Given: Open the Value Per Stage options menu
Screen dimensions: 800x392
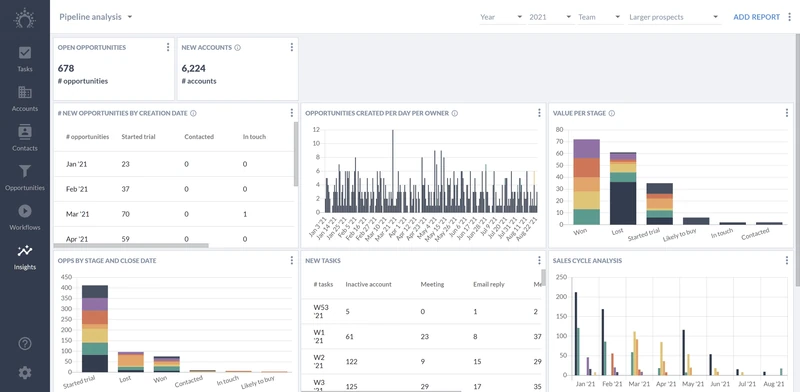Looking at the screenshot, I should click(x=787, y=113).
